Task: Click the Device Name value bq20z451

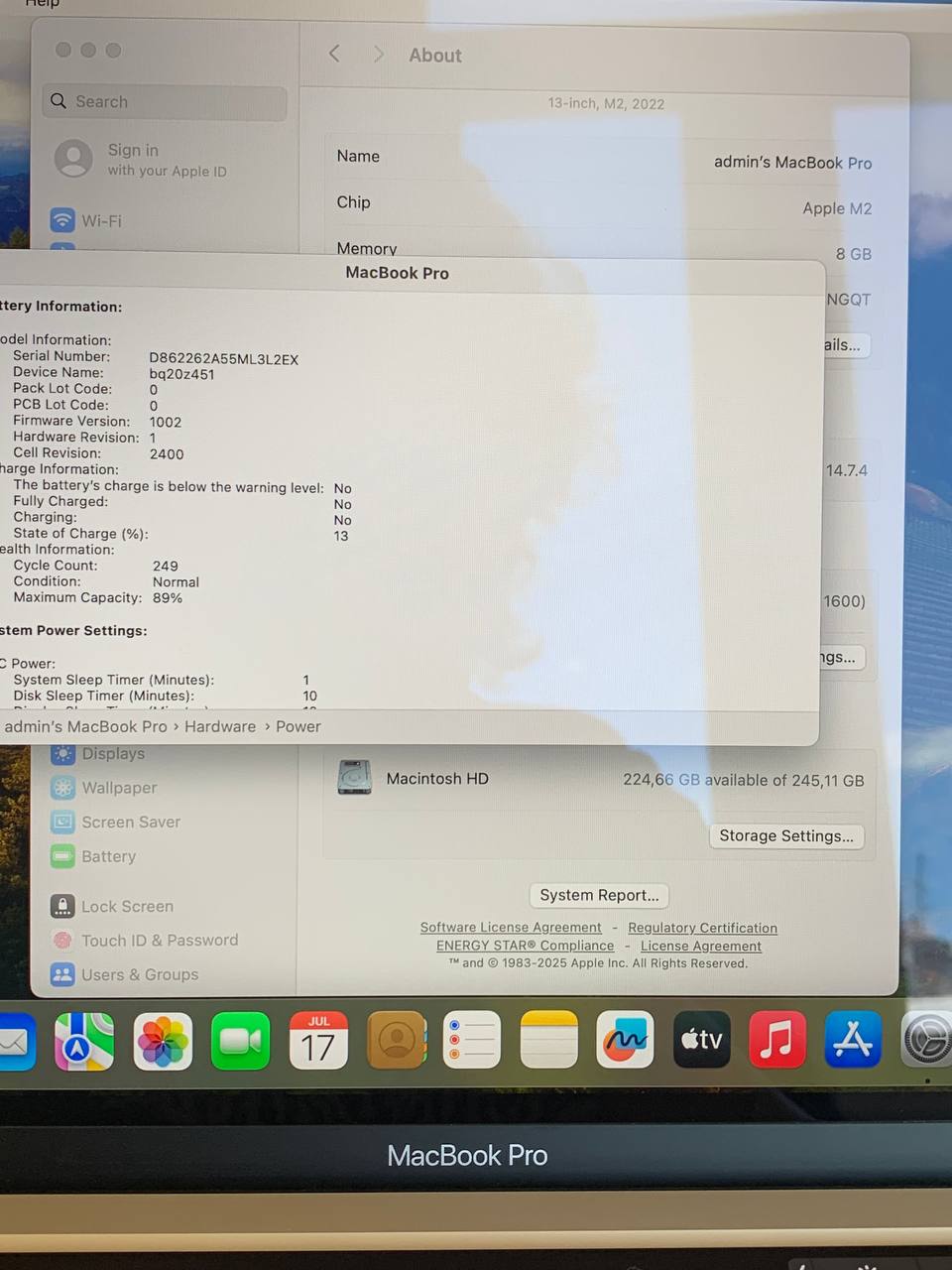Action: pos(181,374)
